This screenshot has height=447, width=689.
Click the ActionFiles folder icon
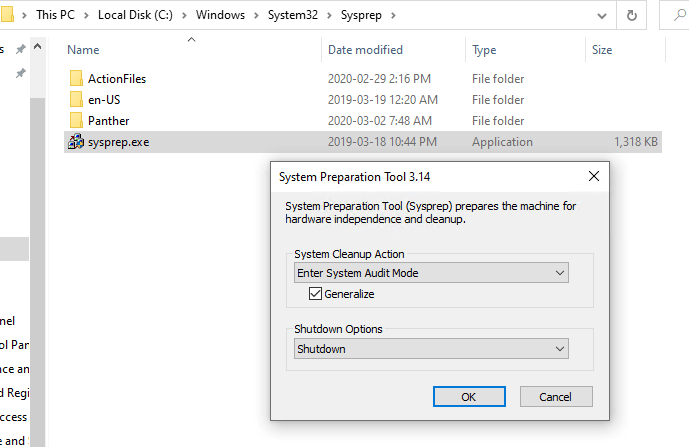(x=76, y=79)
